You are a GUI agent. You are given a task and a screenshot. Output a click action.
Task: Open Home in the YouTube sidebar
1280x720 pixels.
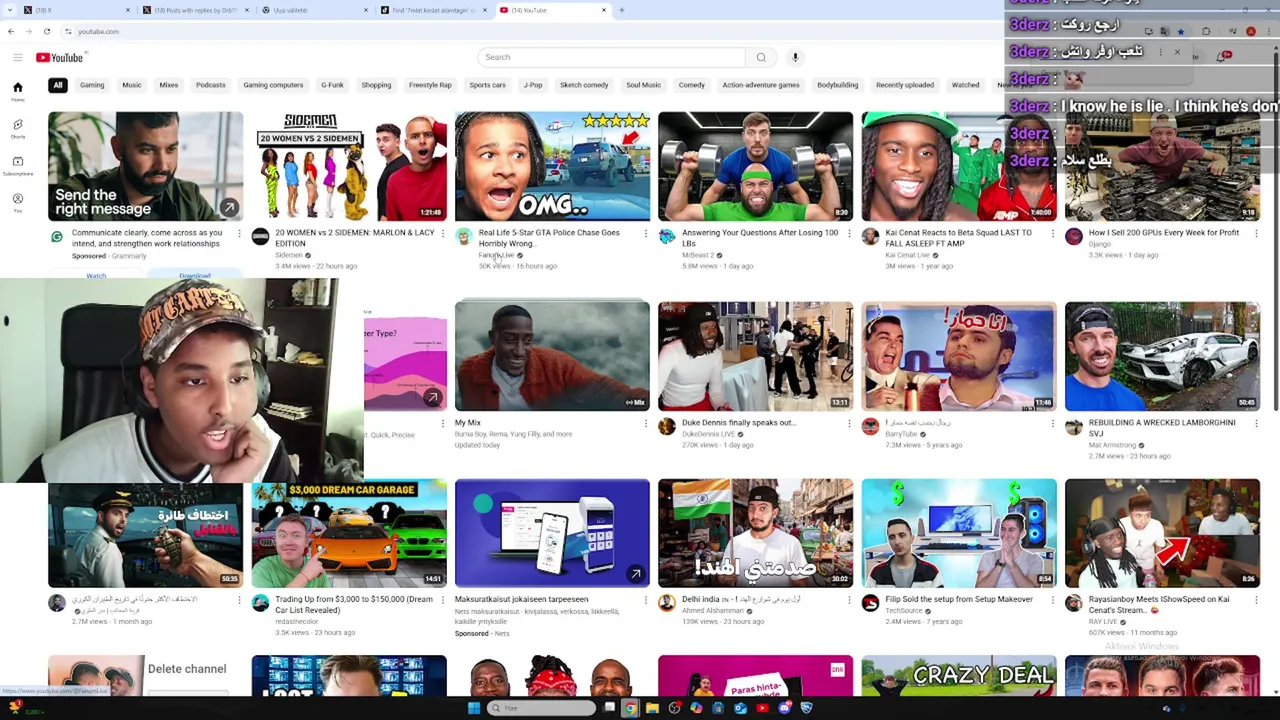[17, 91]
